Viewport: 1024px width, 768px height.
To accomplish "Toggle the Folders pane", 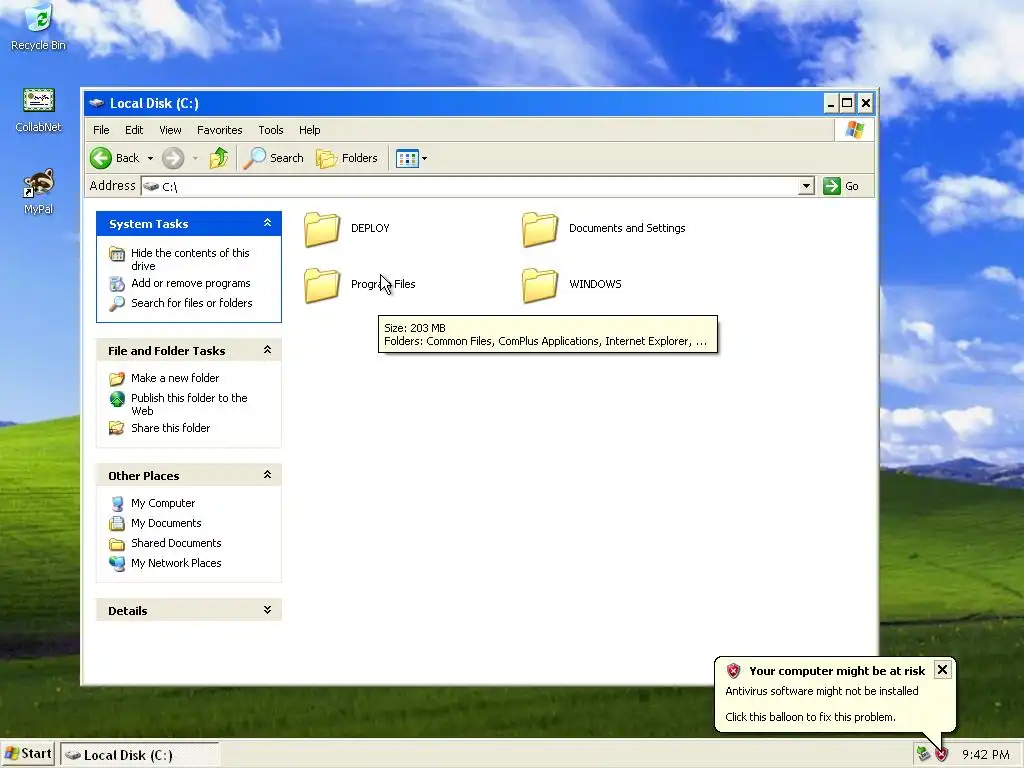I will [347, 158].
